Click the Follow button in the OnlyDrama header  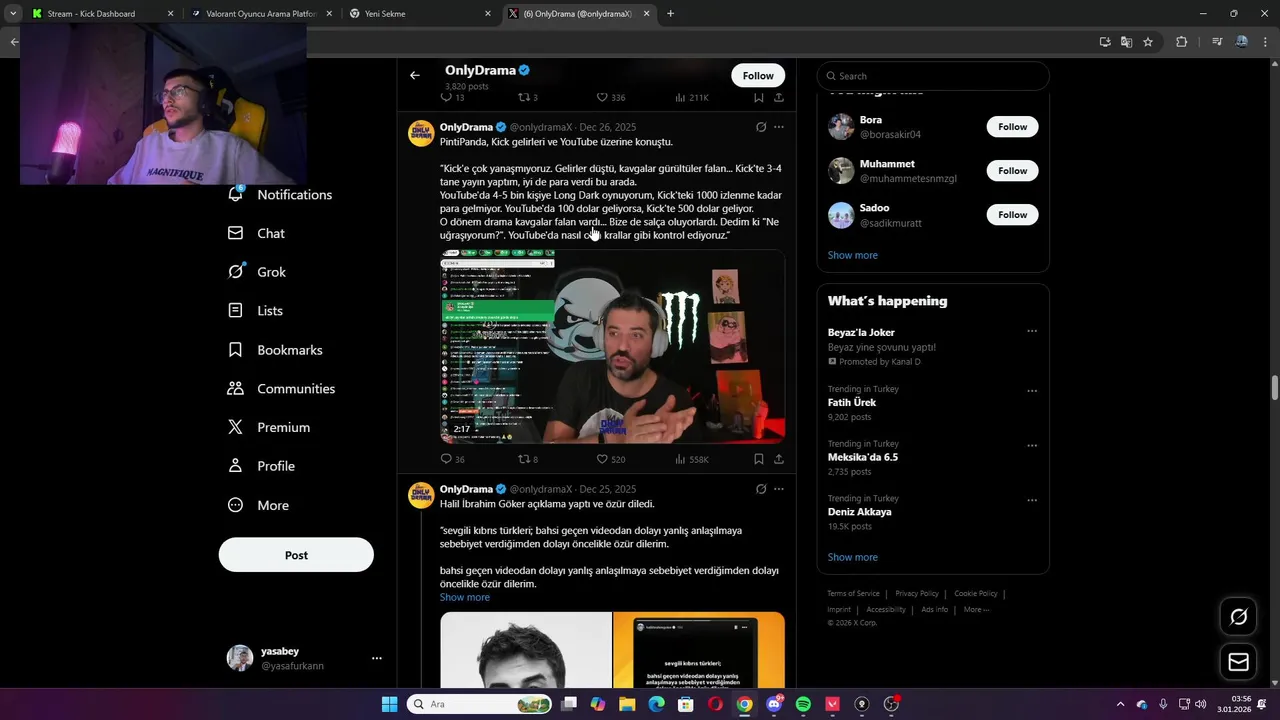point(758,76)
